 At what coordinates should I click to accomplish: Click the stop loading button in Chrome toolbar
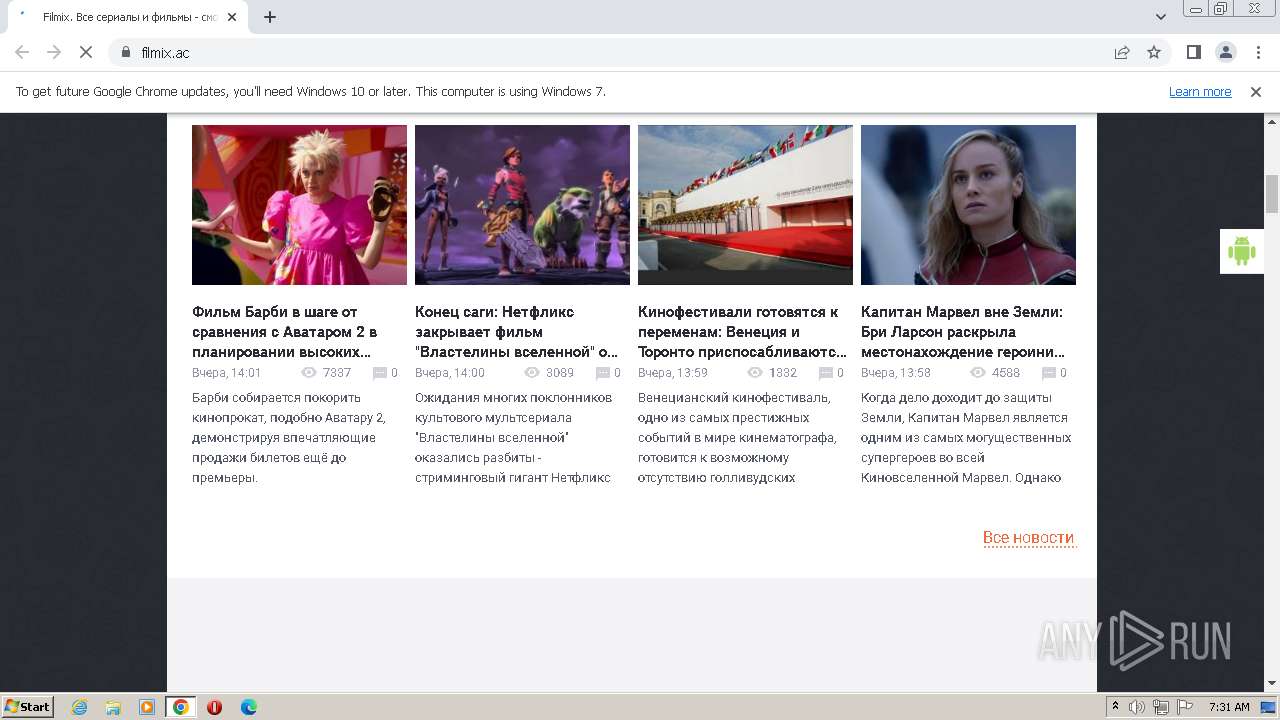[86, 52]
